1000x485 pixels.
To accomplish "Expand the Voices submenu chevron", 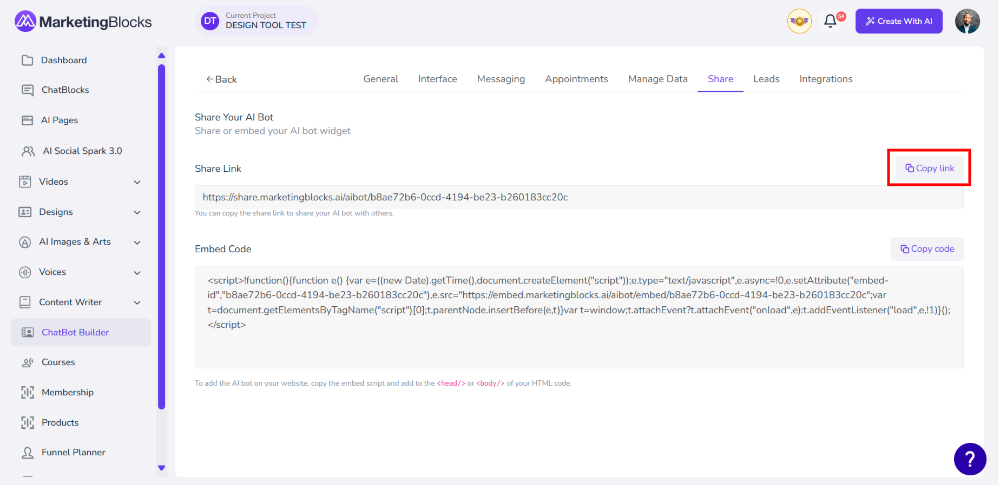I will pyautogui.click(x=137, y=272).
